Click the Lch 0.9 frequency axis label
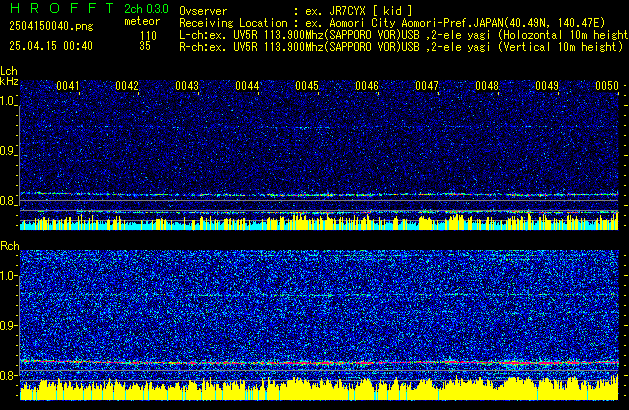Screen dimensions: 629x410 [x=8, y=151]
